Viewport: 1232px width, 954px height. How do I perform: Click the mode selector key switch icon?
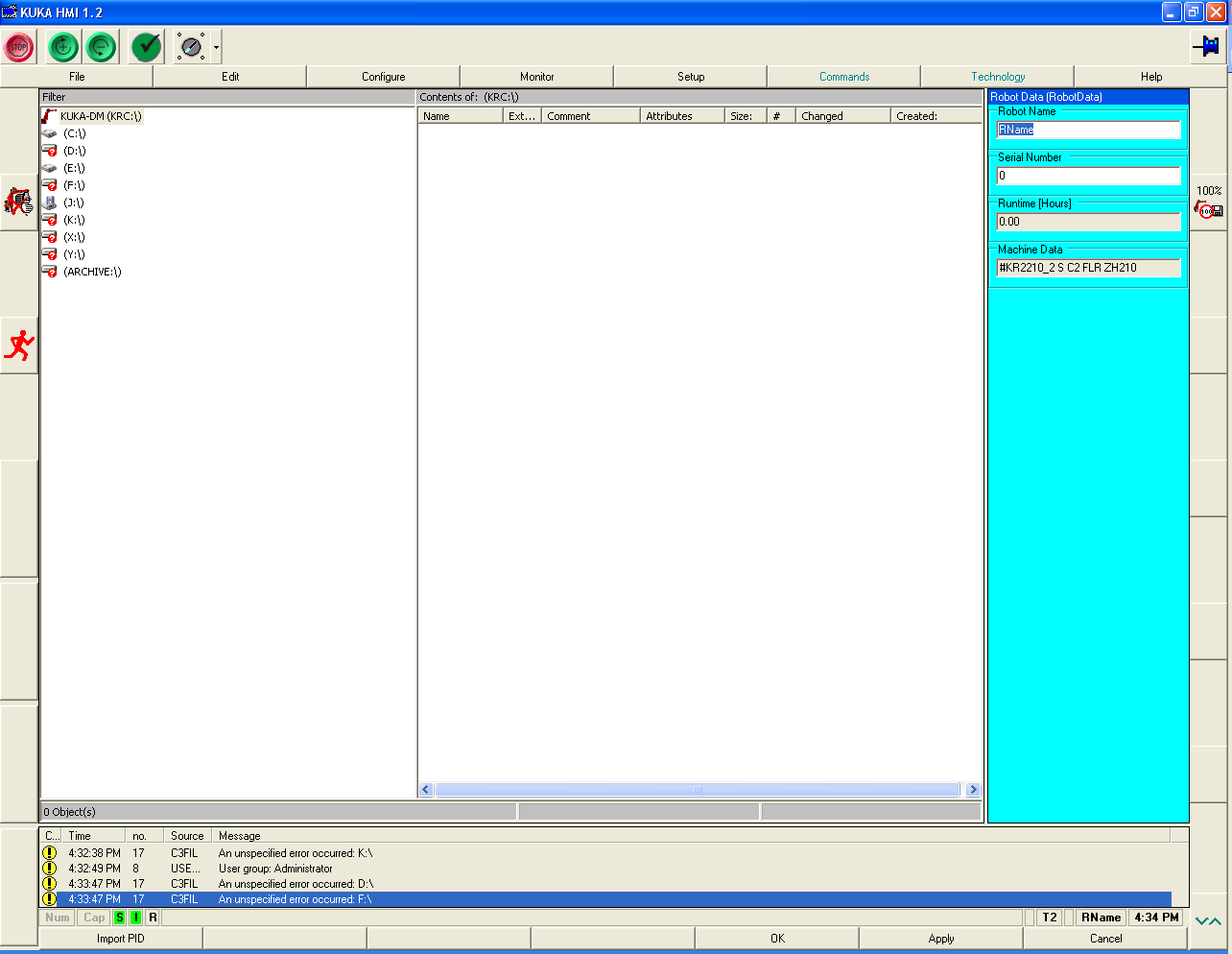pos(191,46)
